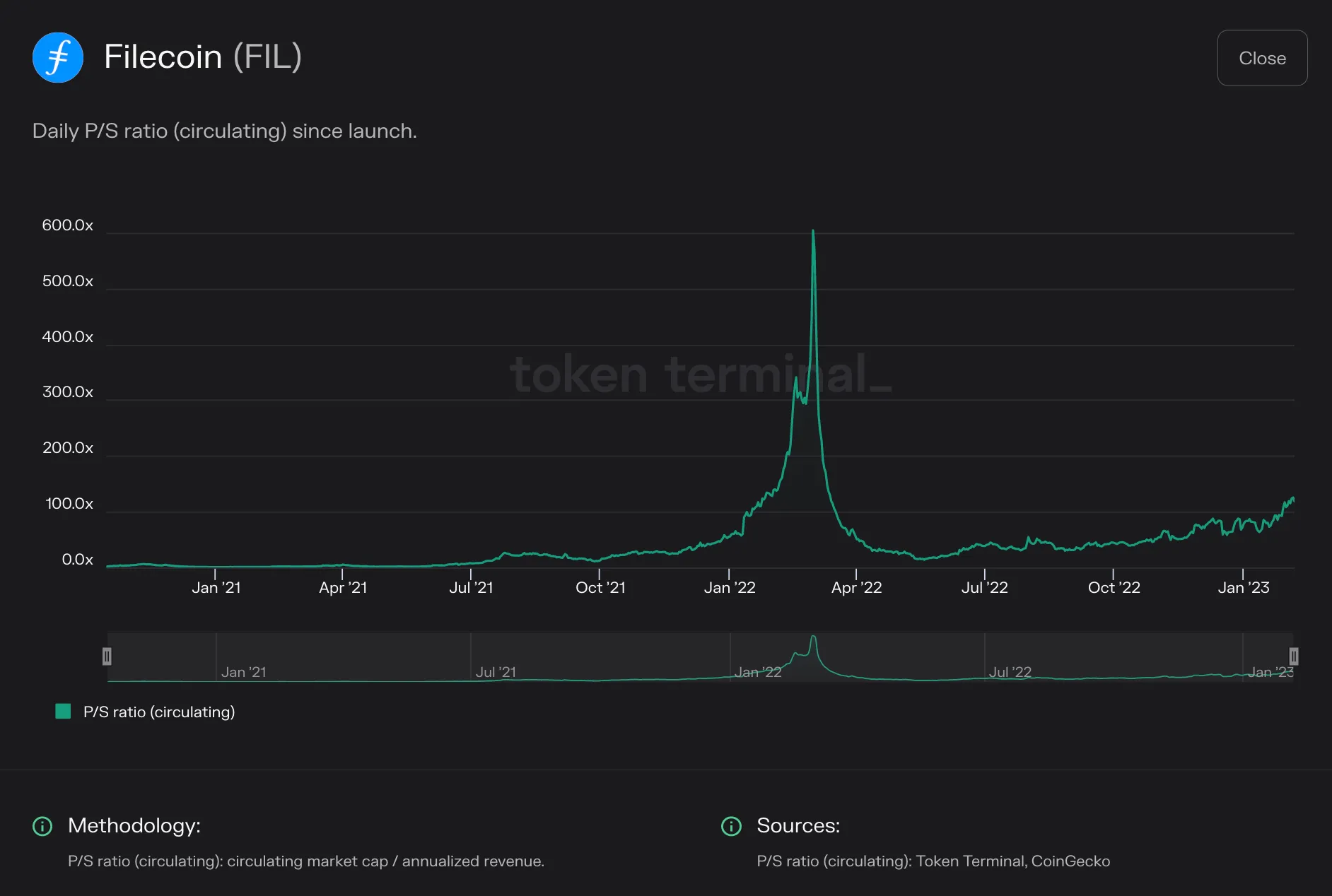Click the Jul '22 axis label
The height and width of the screenshot is (896, 1332).
(x=984, y=587)
